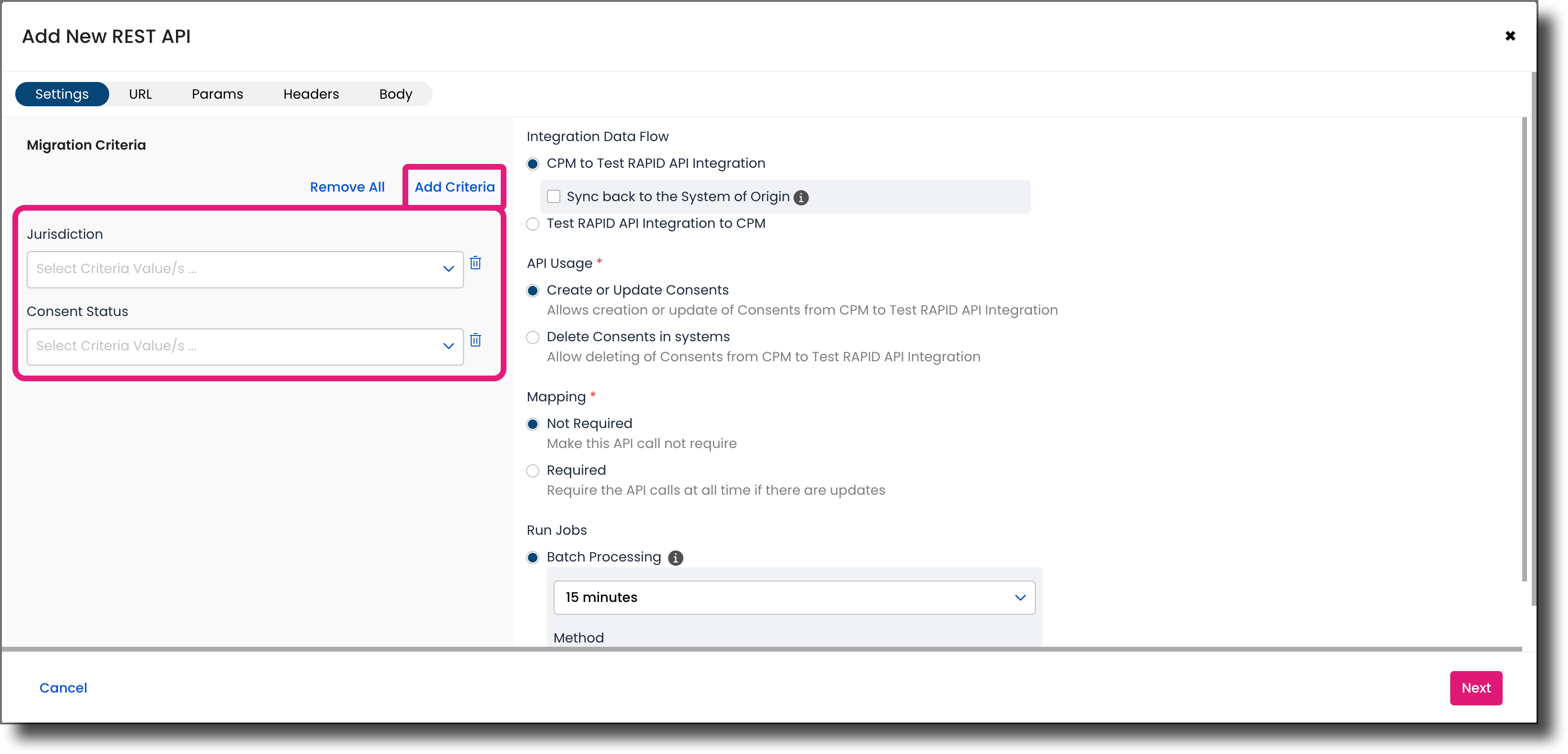This screenshot has height=754, width=1568.
Task: Open the Params tab
Action: click(x=217, y=94)
